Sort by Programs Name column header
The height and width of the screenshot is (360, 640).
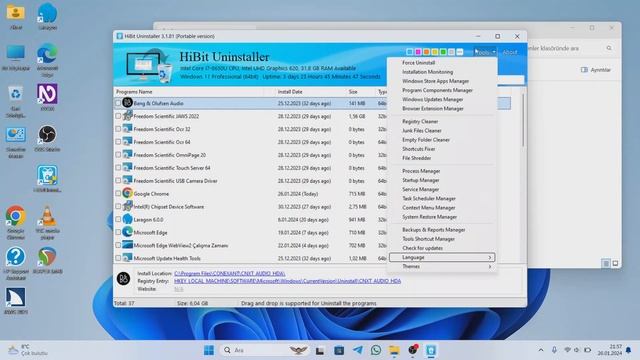pyautogui.click(x=188, y=92)
